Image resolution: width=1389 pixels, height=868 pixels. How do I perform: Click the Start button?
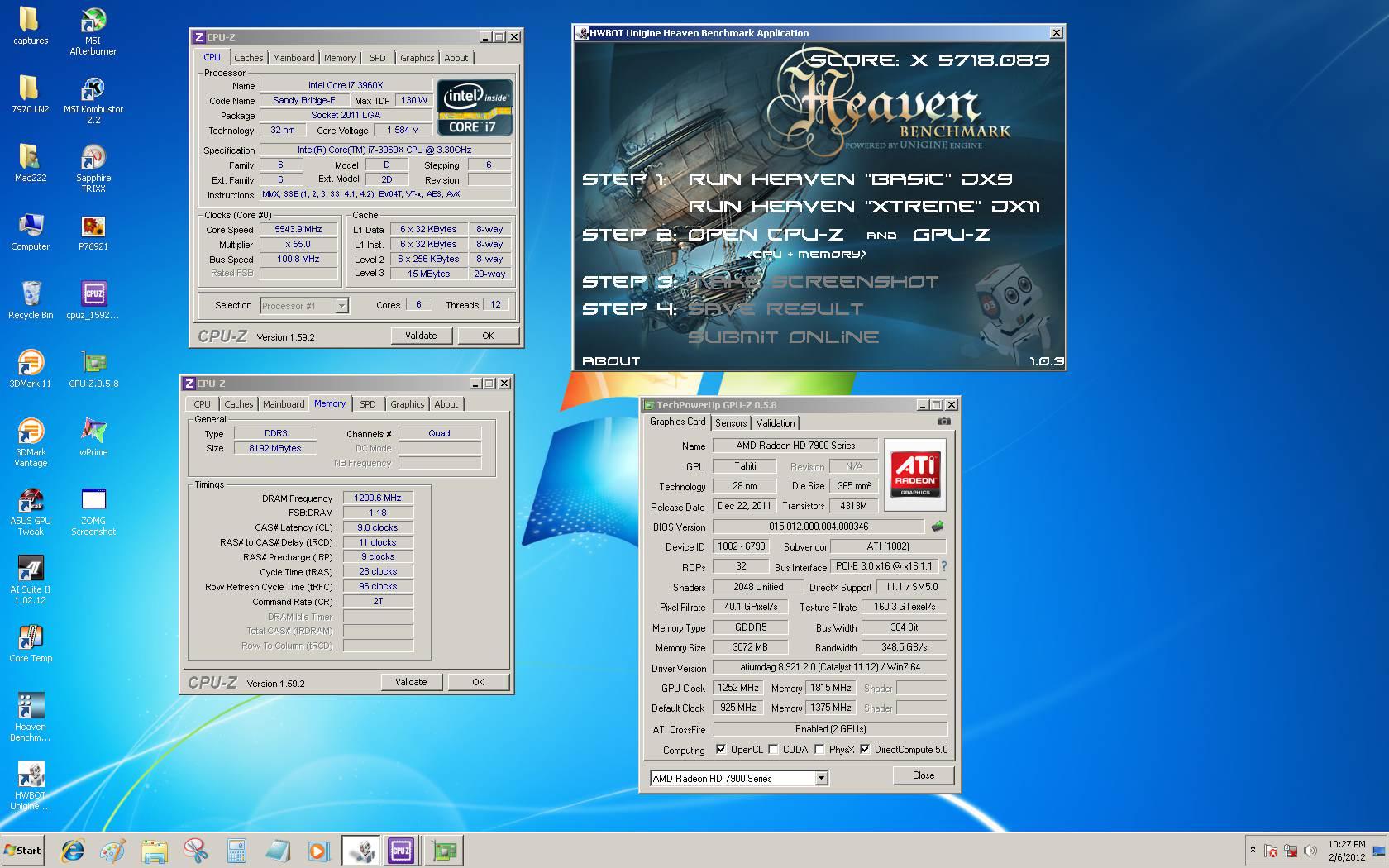[23, 850]
